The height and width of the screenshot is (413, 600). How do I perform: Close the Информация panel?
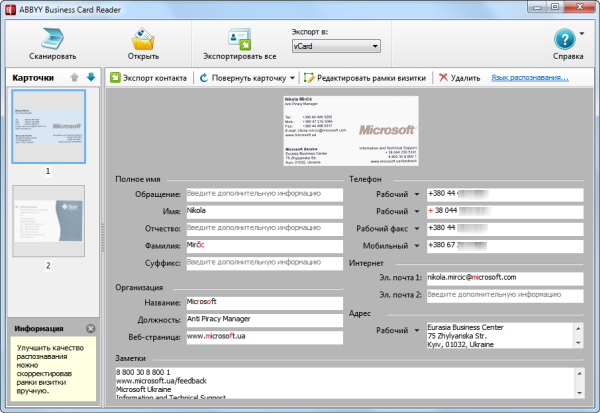(x=91, y=328)
